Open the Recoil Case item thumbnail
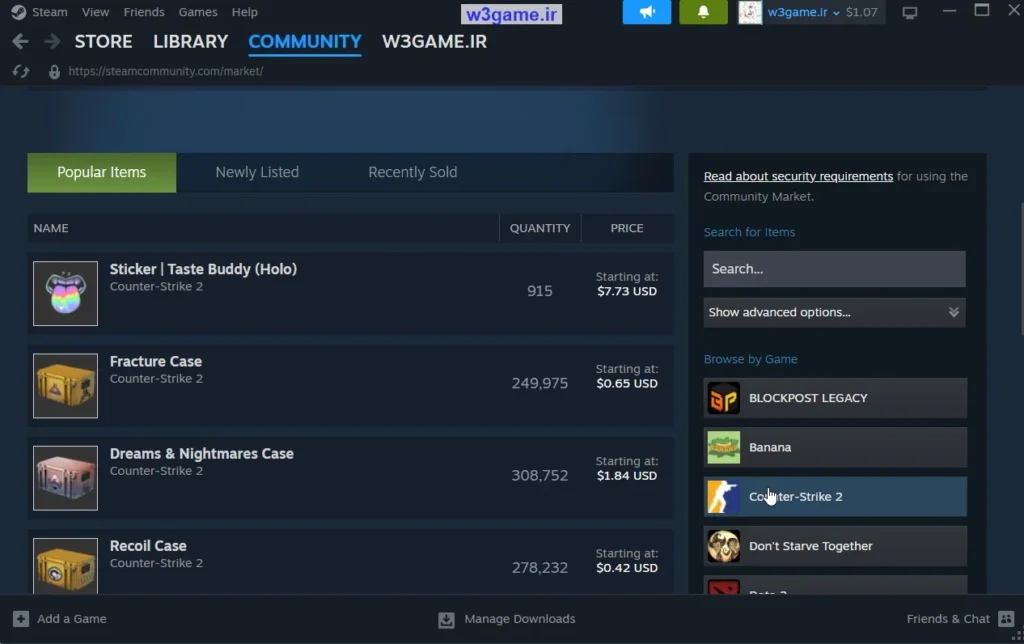The height and width of the screenshot is (644, 1024). (x=65, y=566)
